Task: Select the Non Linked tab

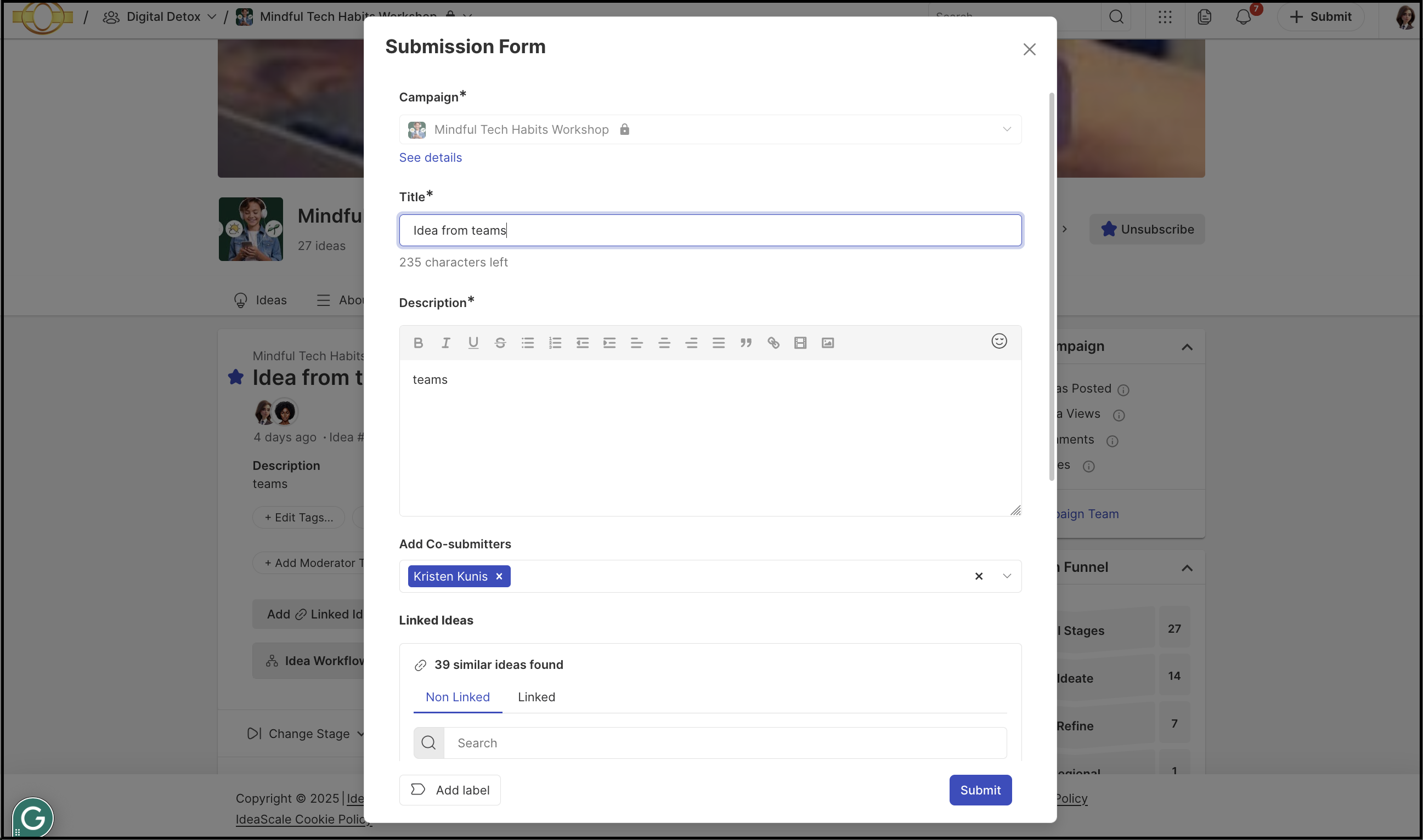Action: [458, 697]
